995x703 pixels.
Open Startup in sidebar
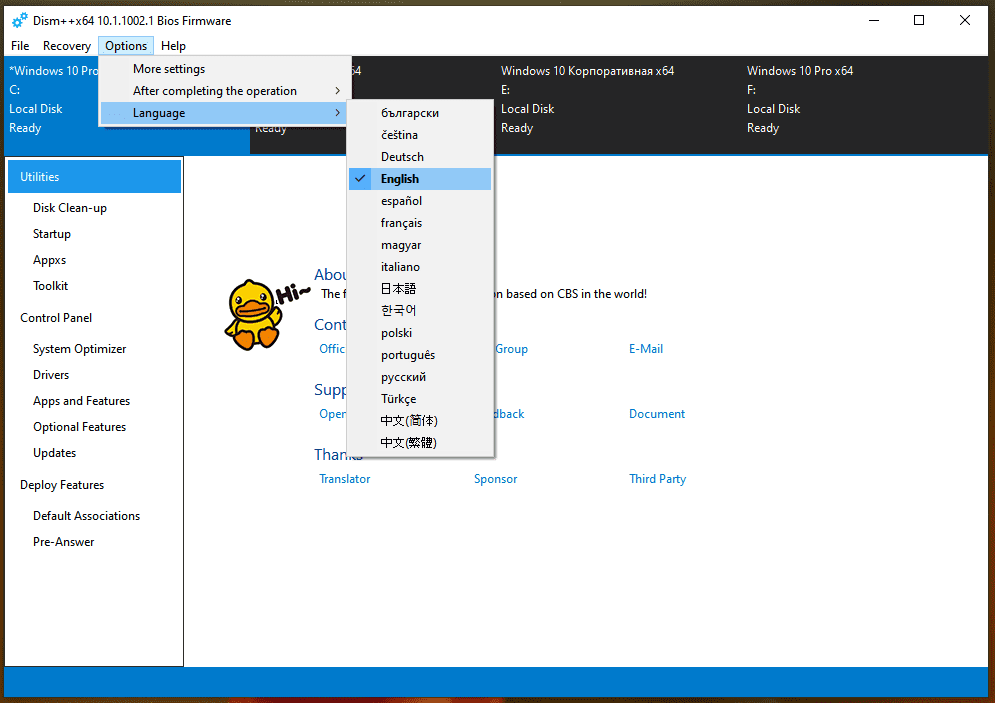[x=52, y=234]
